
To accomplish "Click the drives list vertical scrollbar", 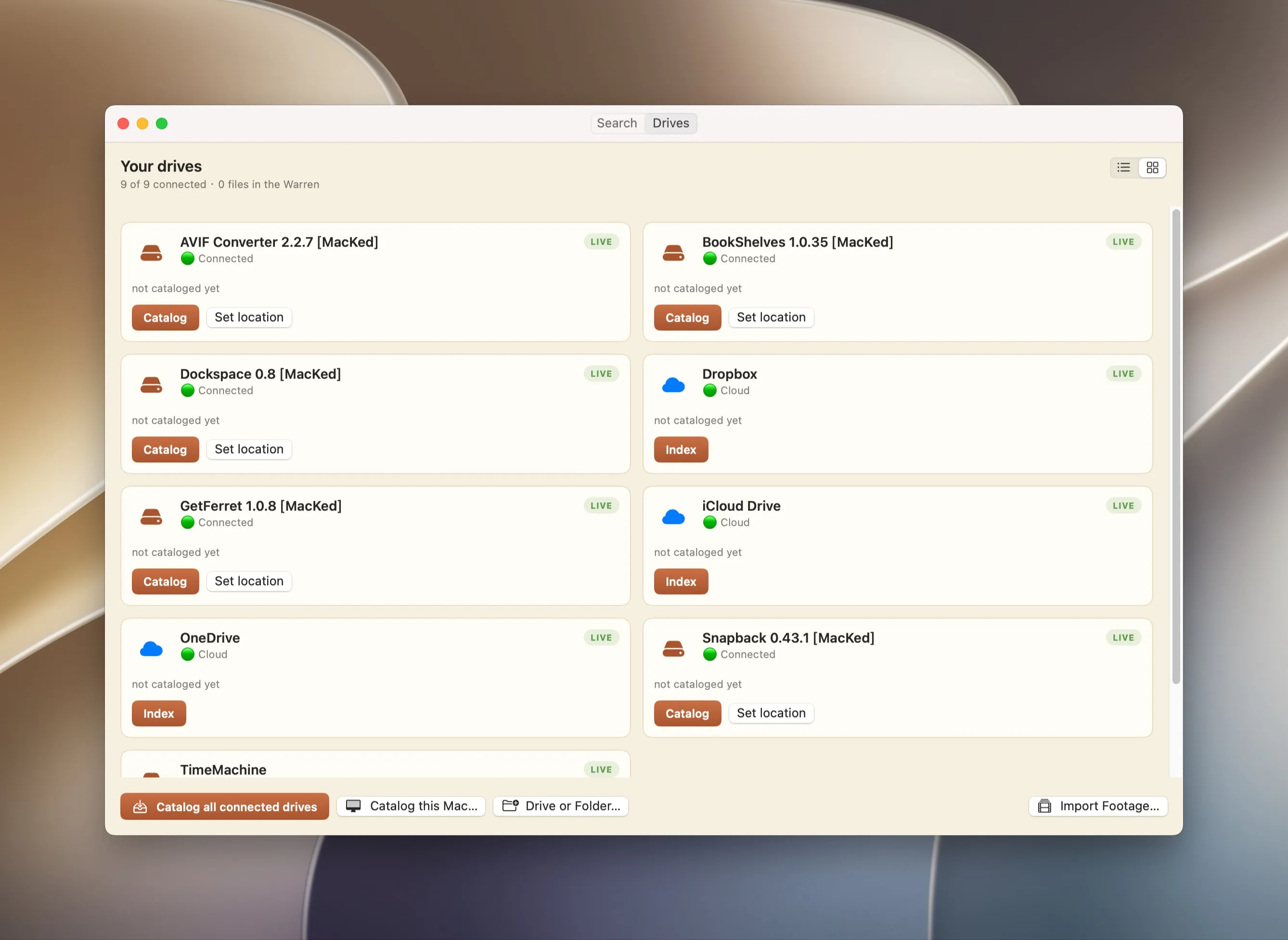I will click(x=1176, y=447).
